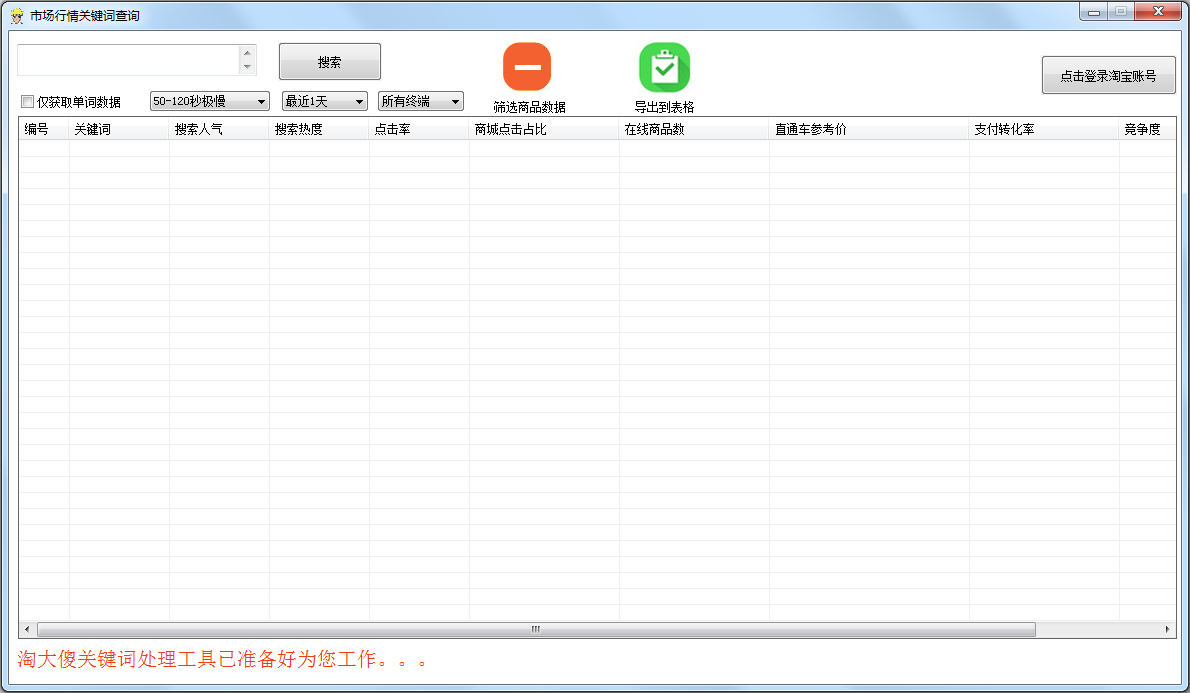
Task: Click the horizontal scrollbar right arrow
Action: pos(1167,630)
